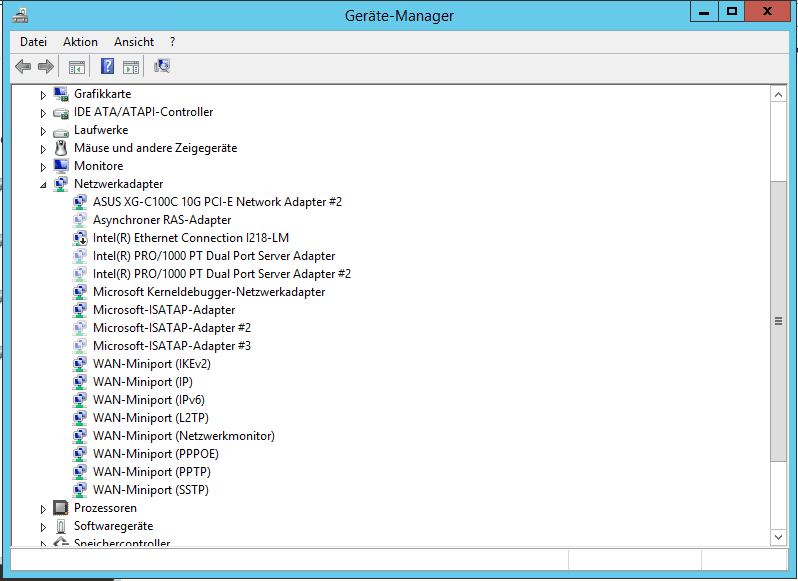Click the vertical scrollbar thumb
Screen dimensions: 798x581
click(x=778, y=321)
